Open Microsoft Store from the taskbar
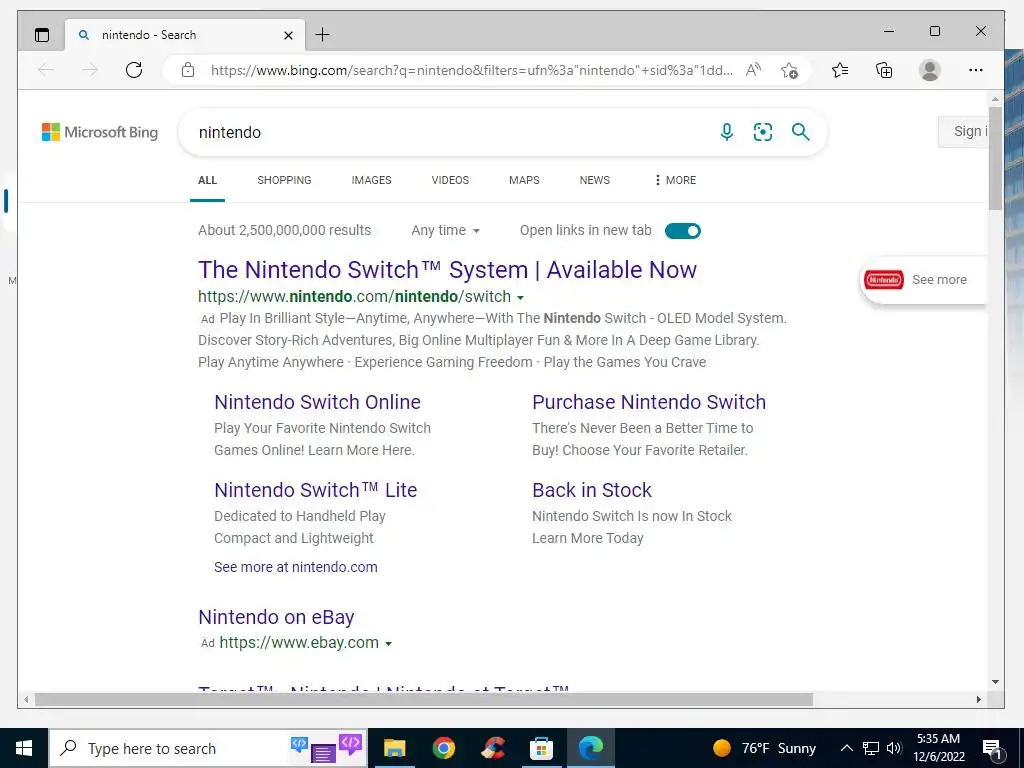This screenshot has height=768, width=1024. 541,748
